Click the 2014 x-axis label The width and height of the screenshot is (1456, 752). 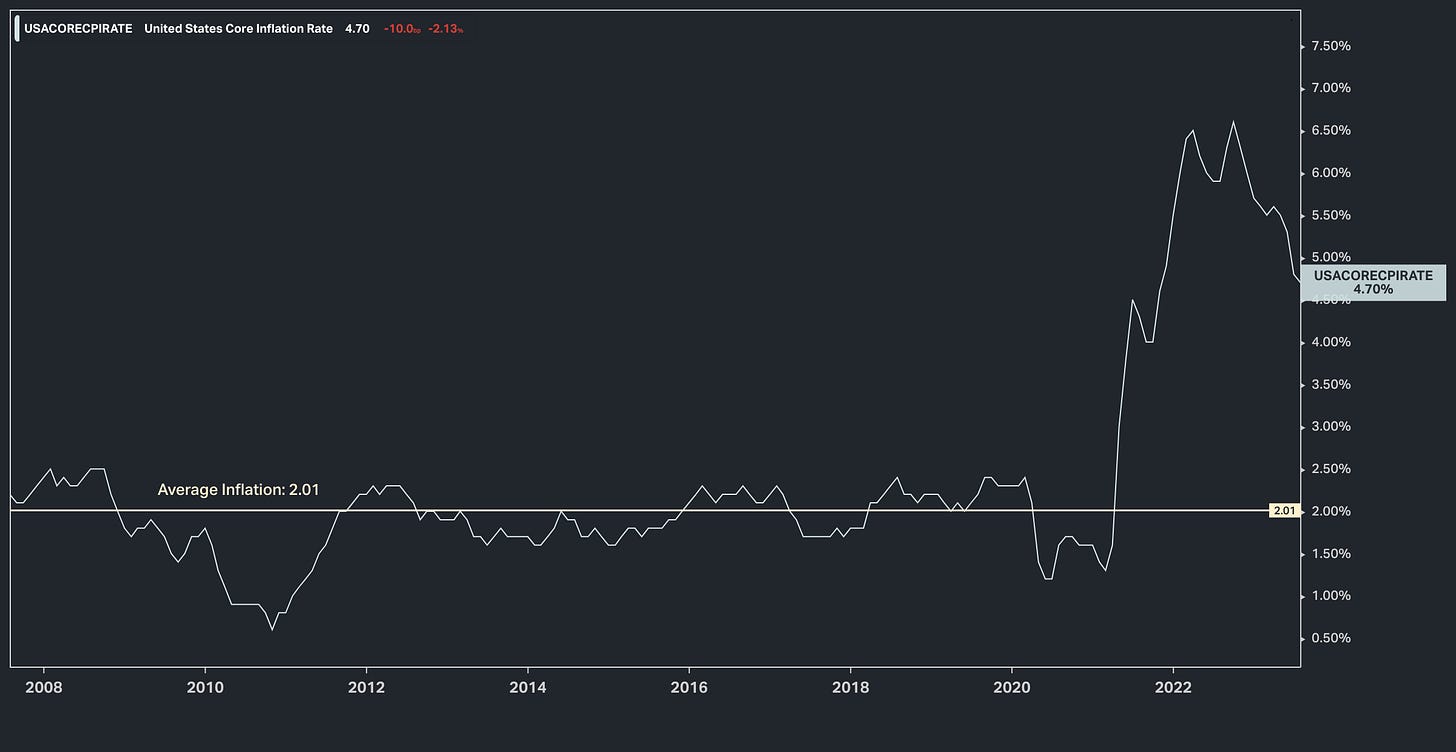pyautogui.click(x=527, y=689)
